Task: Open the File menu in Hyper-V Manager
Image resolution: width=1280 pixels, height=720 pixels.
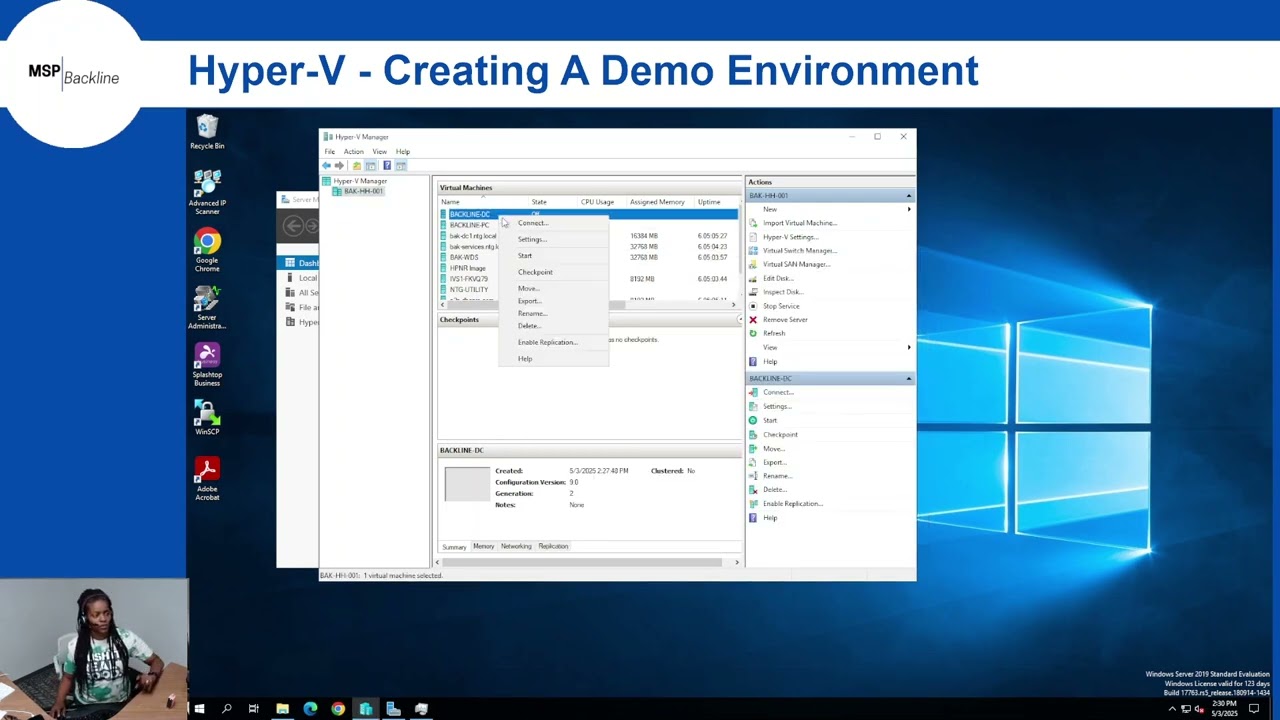Action: click(x=329, y=152)
